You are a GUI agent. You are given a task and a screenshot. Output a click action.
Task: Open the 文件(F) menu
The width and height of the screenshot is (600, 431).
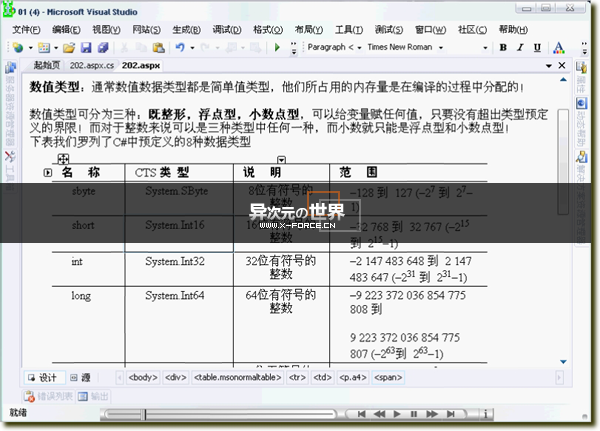point(26,29)
